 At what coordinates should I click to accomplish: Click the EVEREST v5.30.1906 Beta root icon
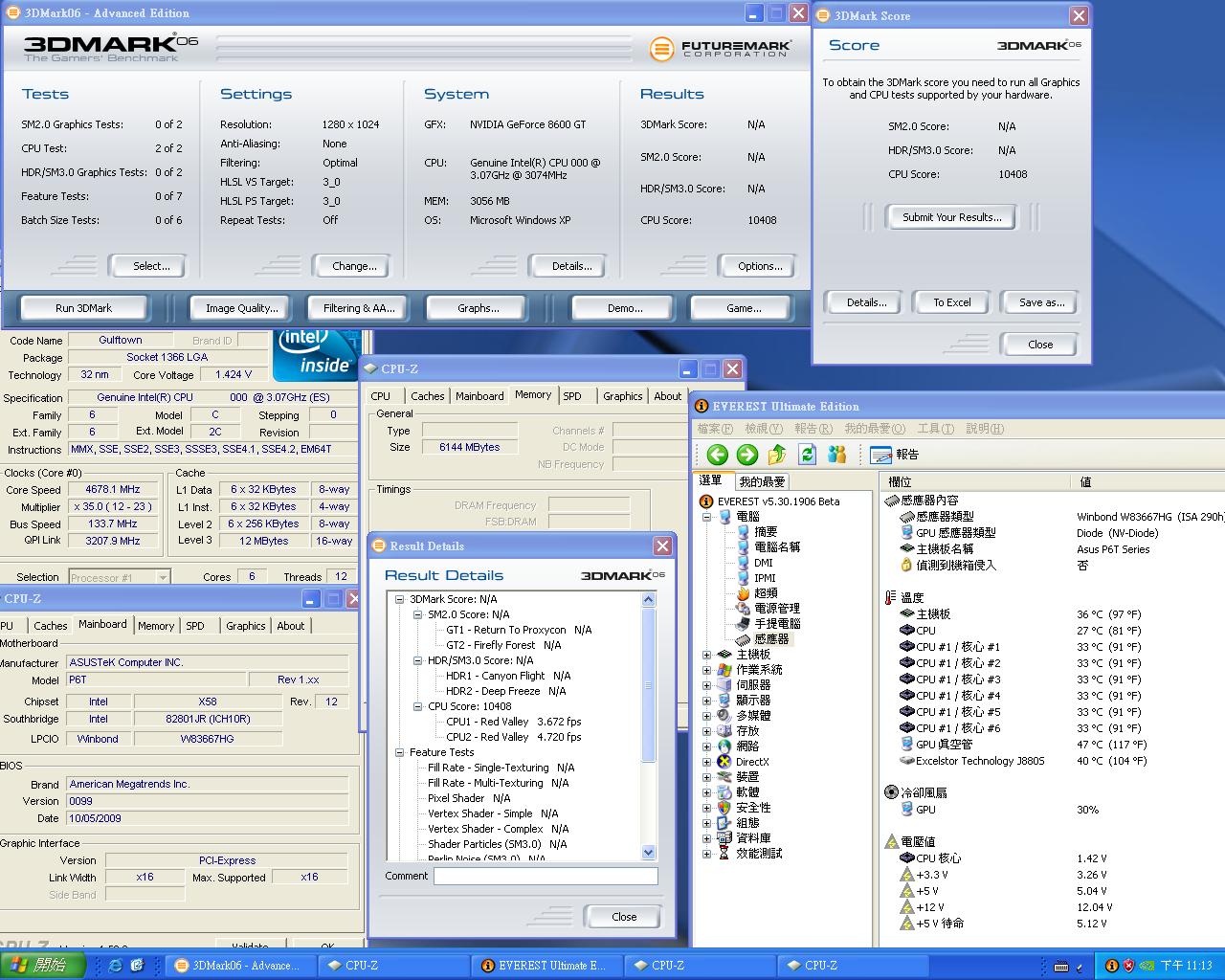pyautogui.click(x=706, y=501)
